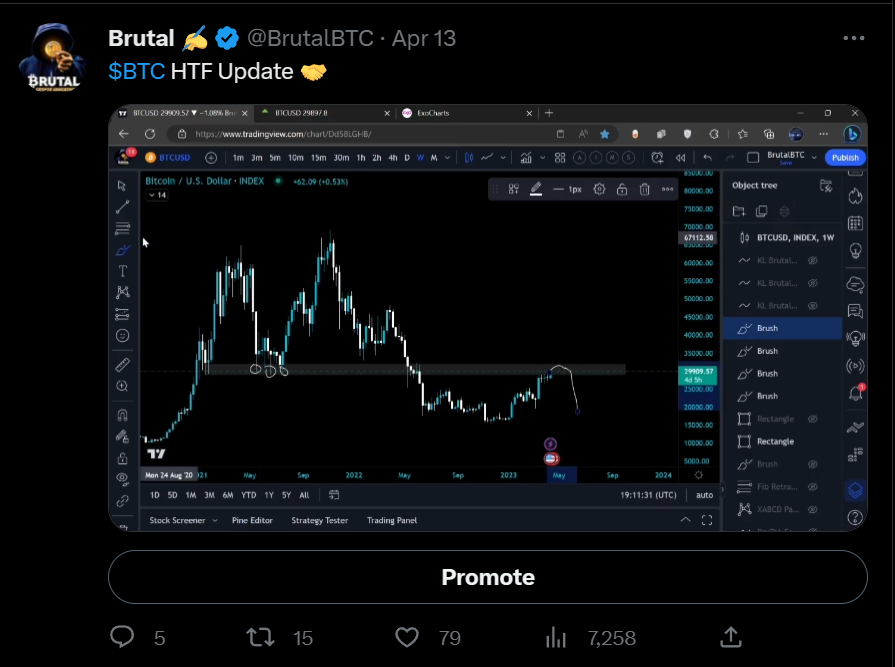Toggle lock all drawing tools
This screenshot has width=895, height=667.
click(x=122, y=458)
